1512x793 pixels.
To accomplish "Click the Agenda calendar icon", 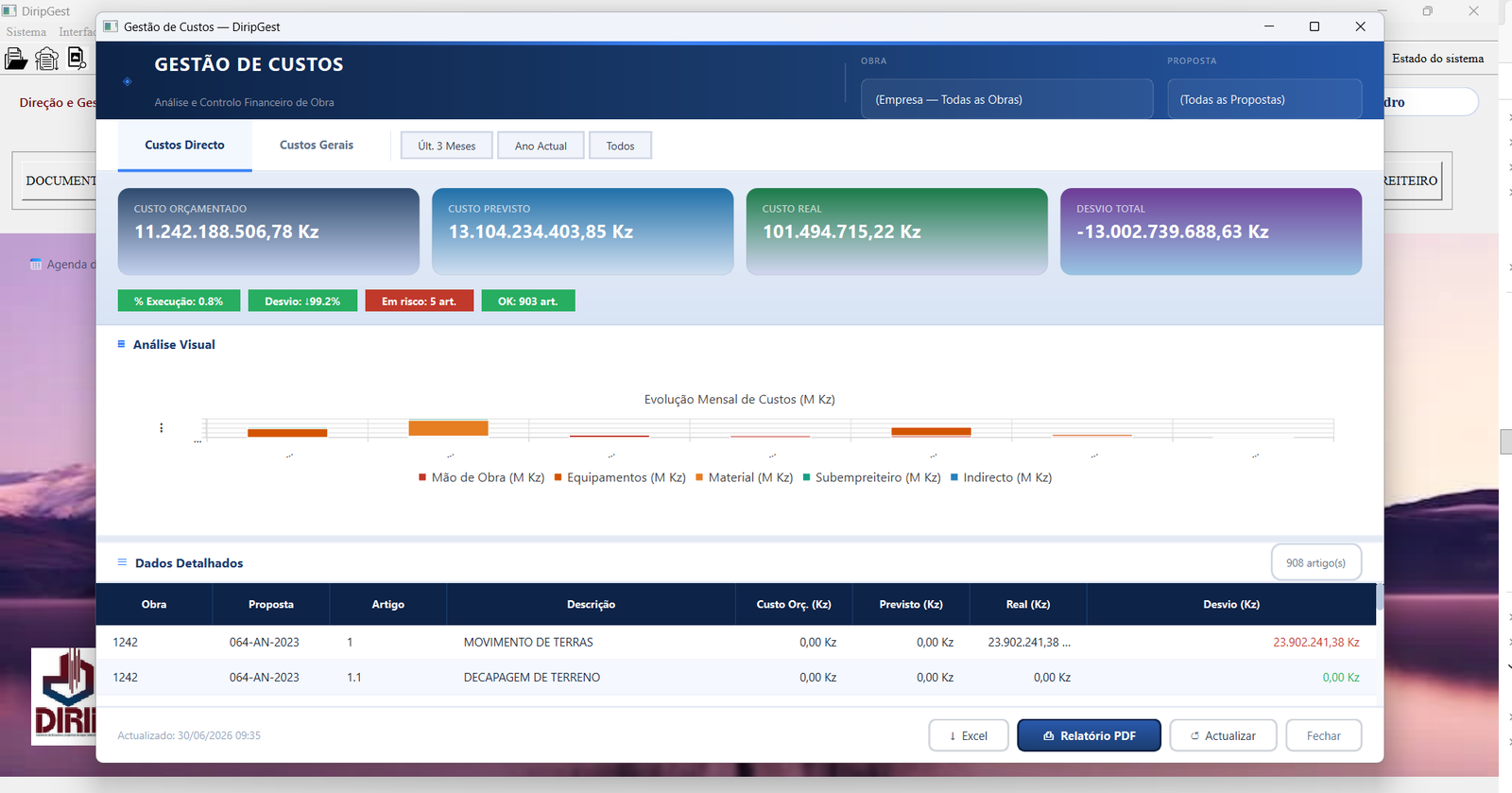I will [36, 265].
